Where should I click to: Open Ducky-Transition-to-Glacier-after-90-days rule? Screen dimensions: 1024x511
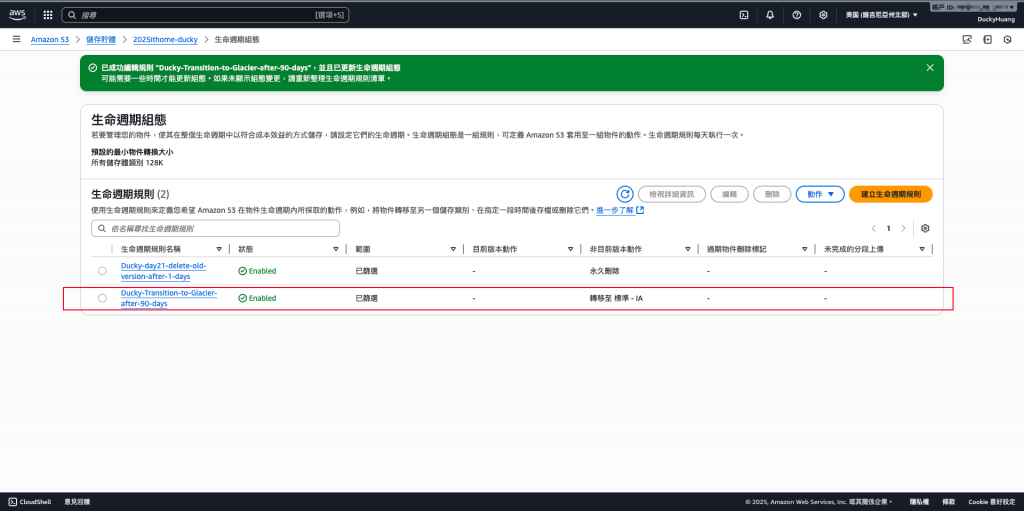pos(168,298)
